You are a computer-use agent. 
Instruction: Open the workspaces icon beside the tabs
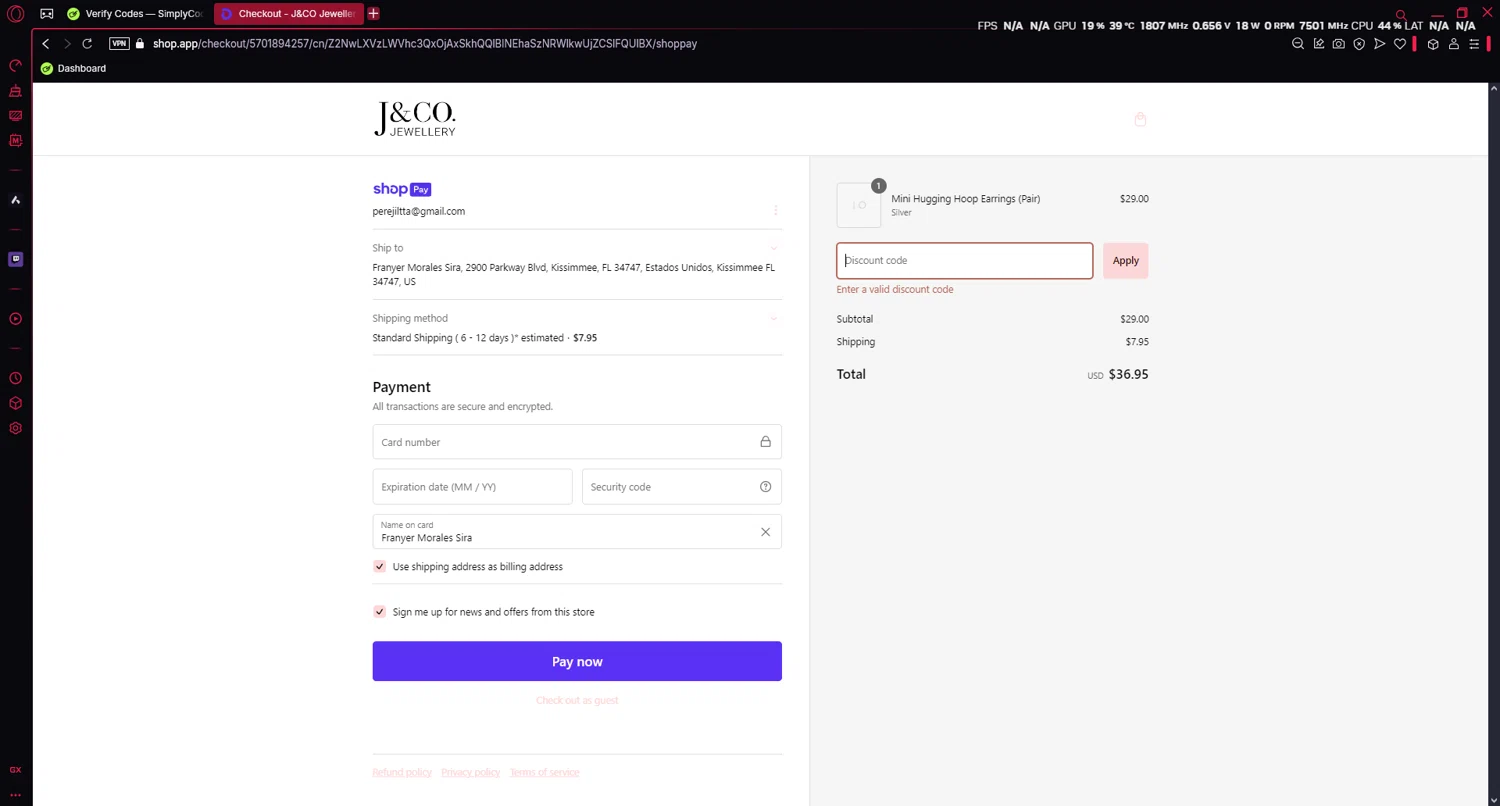coord(47,14)
